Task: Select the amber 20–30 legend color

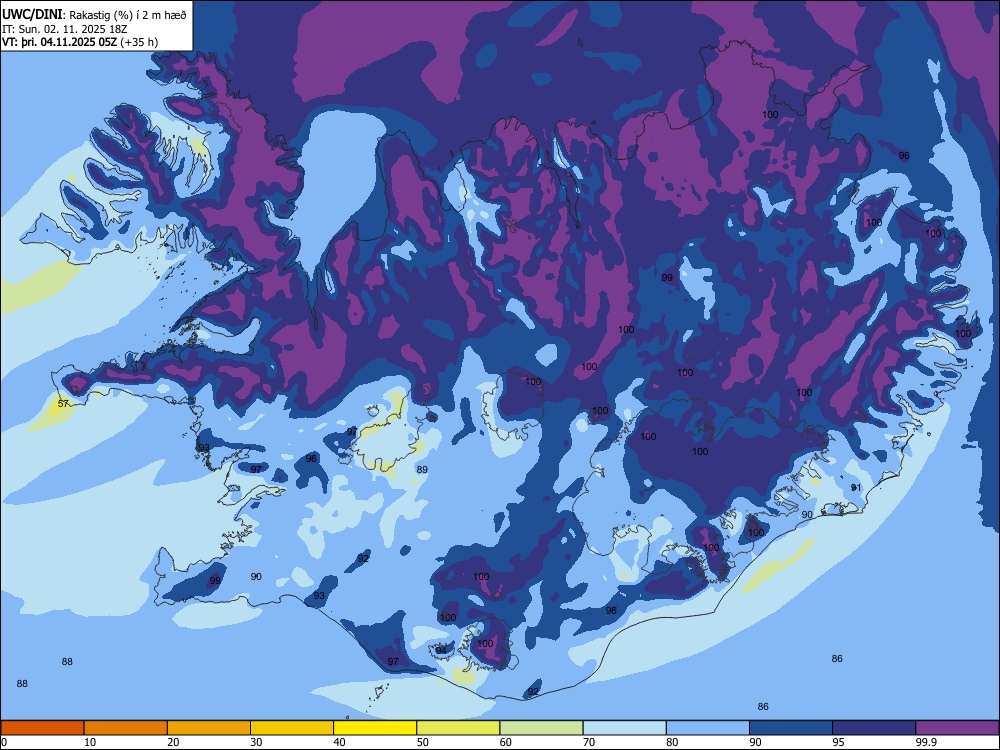Action: coord(209,728)
